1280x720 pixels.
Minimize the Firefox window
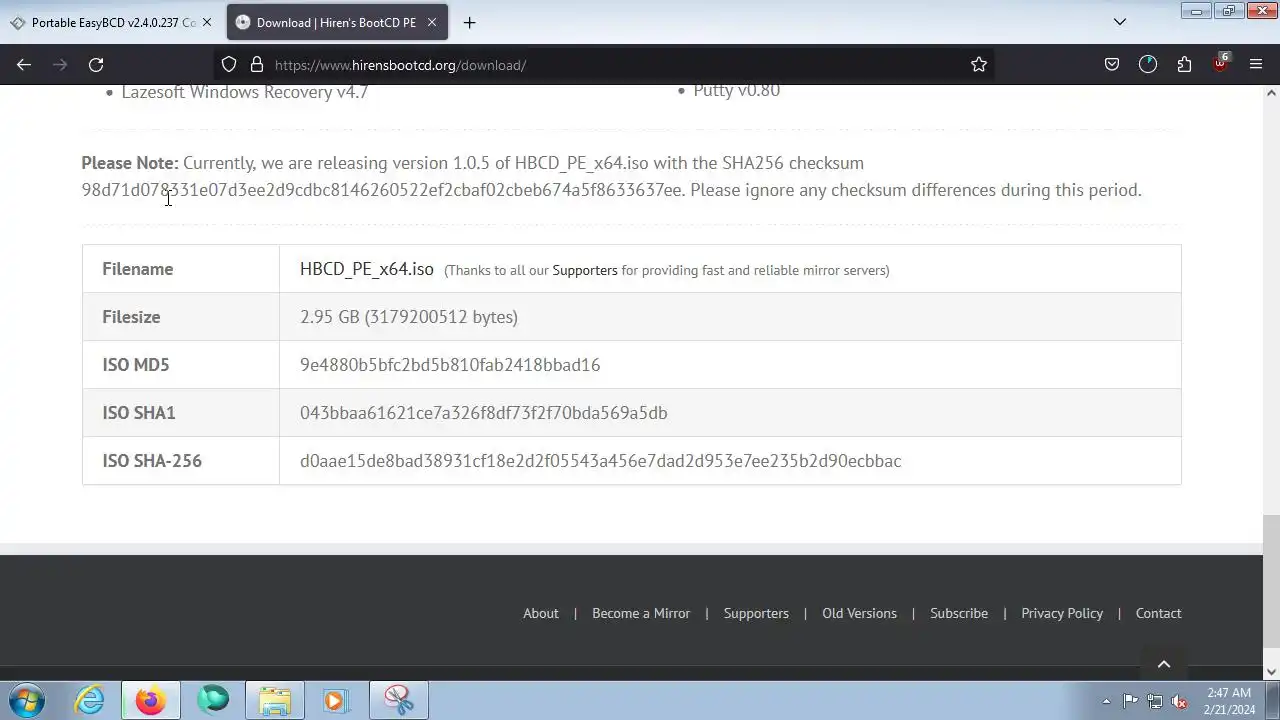click(1195, 10)
